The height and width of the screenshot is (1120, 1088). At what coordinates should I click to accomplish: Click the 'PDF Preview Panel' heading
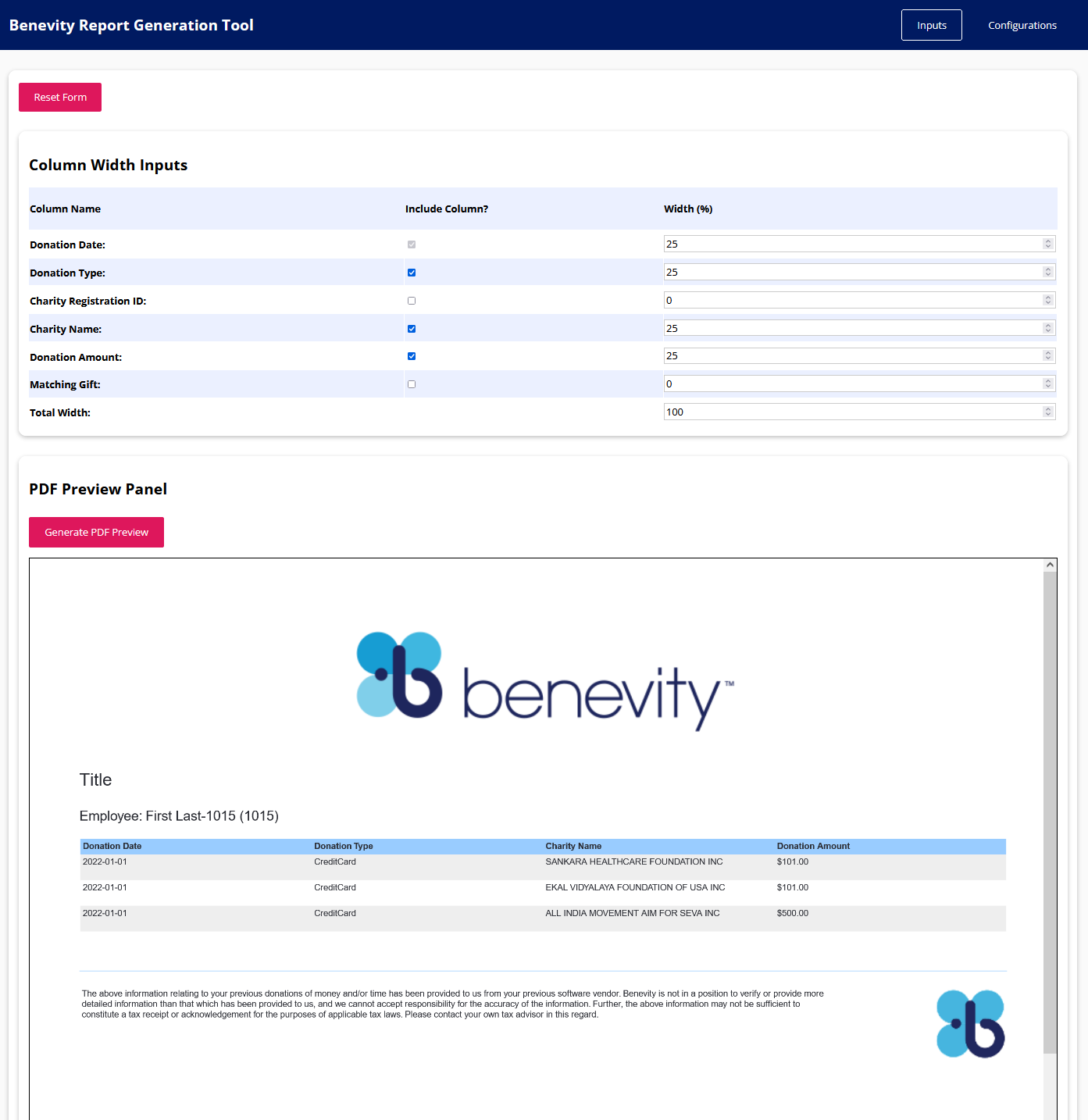pyautogui.click(x=98, y=489)
